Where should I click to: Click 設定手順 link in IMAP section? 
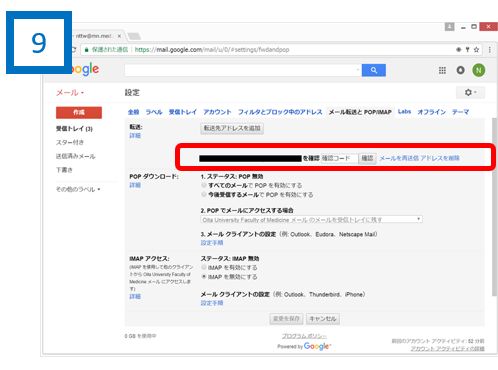pos(212,303)
